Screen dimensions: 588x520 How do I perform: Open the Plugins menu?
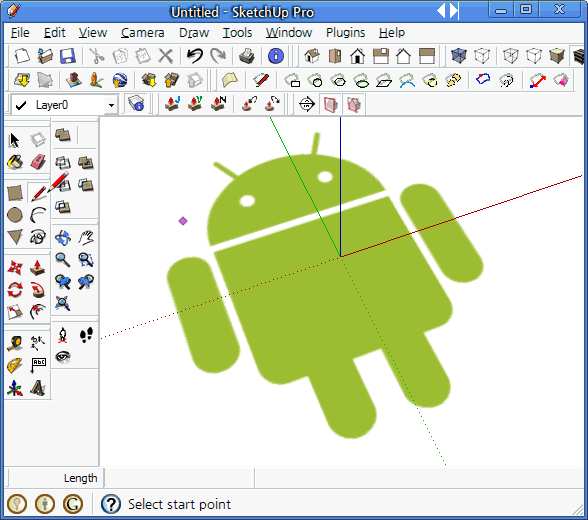(x=345, y=33)
